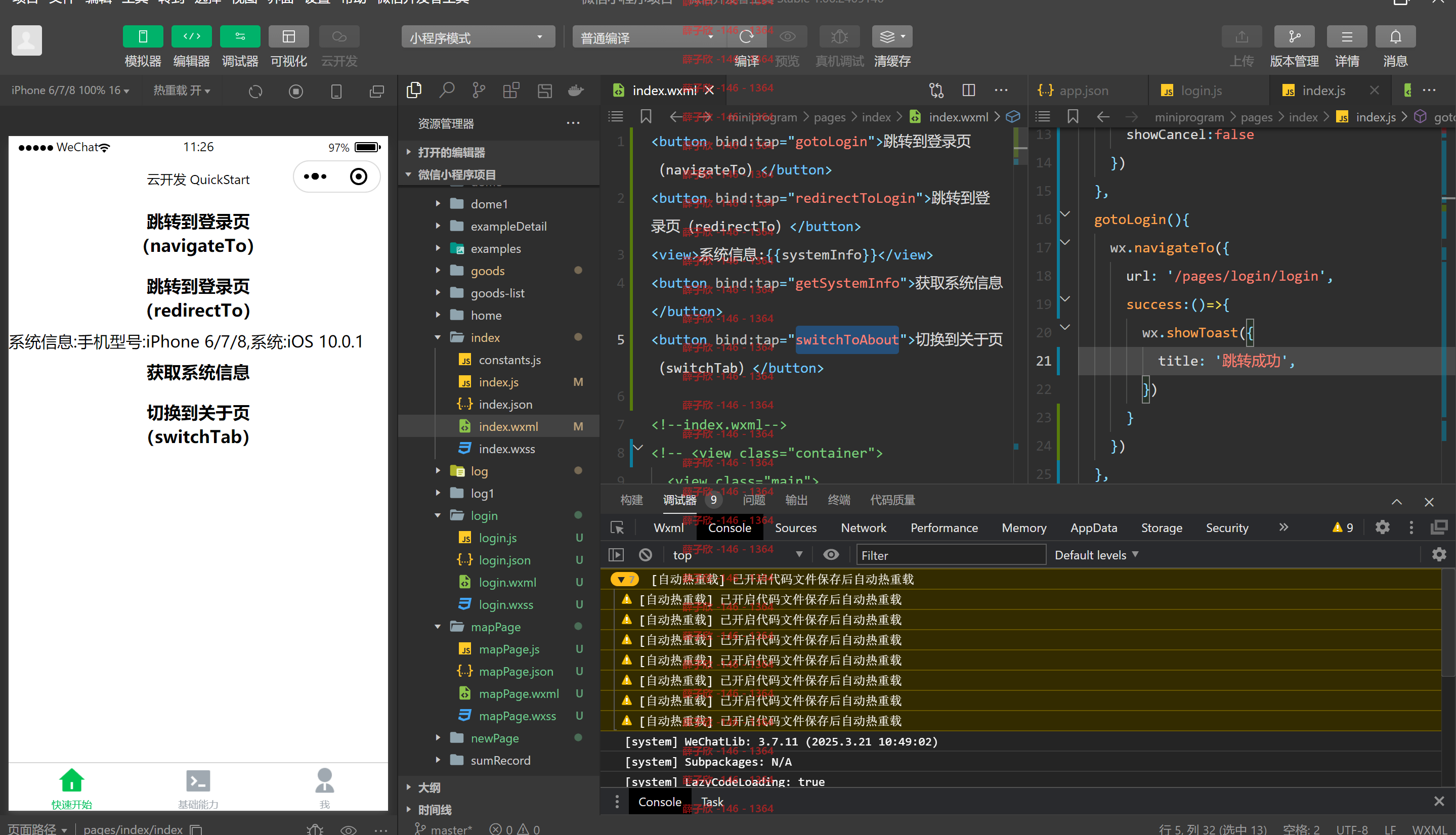Open the 小程序模式 mode dropdown

click(478, 37)
